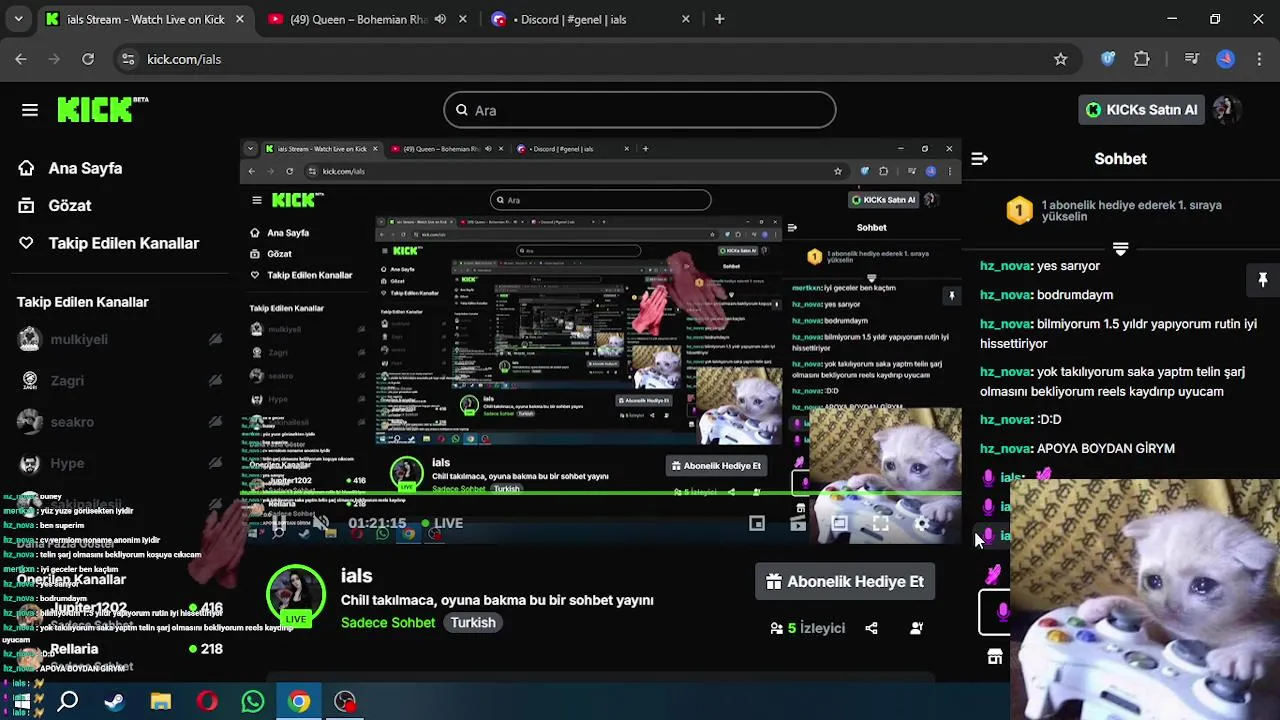
Task: Click hz_nova username on 'yes sarıyor'
Action: 1005,266
